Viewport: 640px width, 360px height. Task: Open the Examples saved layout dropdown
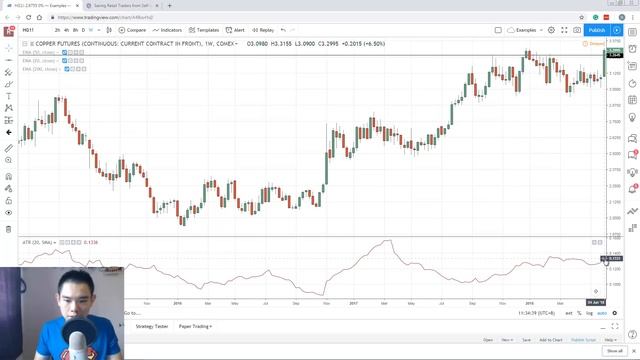click(x=525, y=30)
